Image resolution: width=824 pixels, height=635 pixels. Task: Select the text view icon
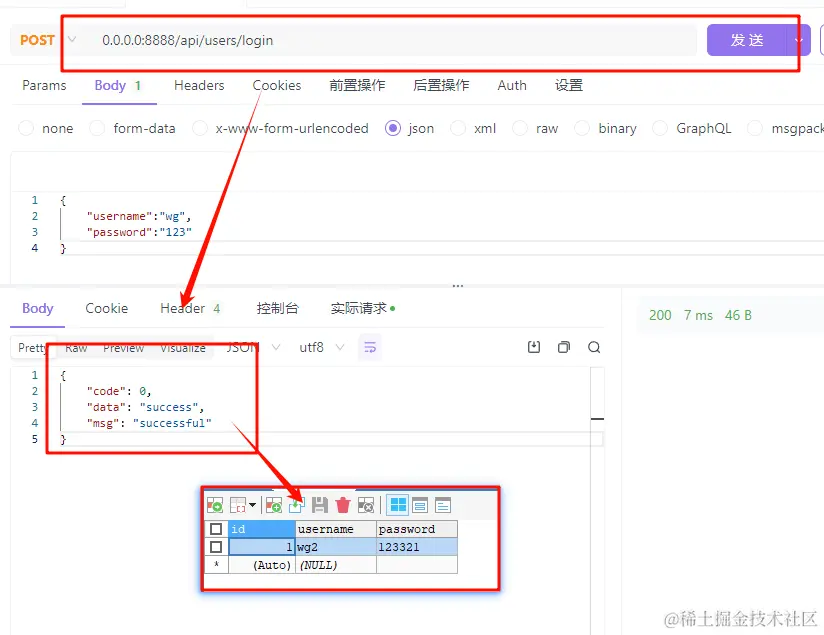[x=443, y=505]
